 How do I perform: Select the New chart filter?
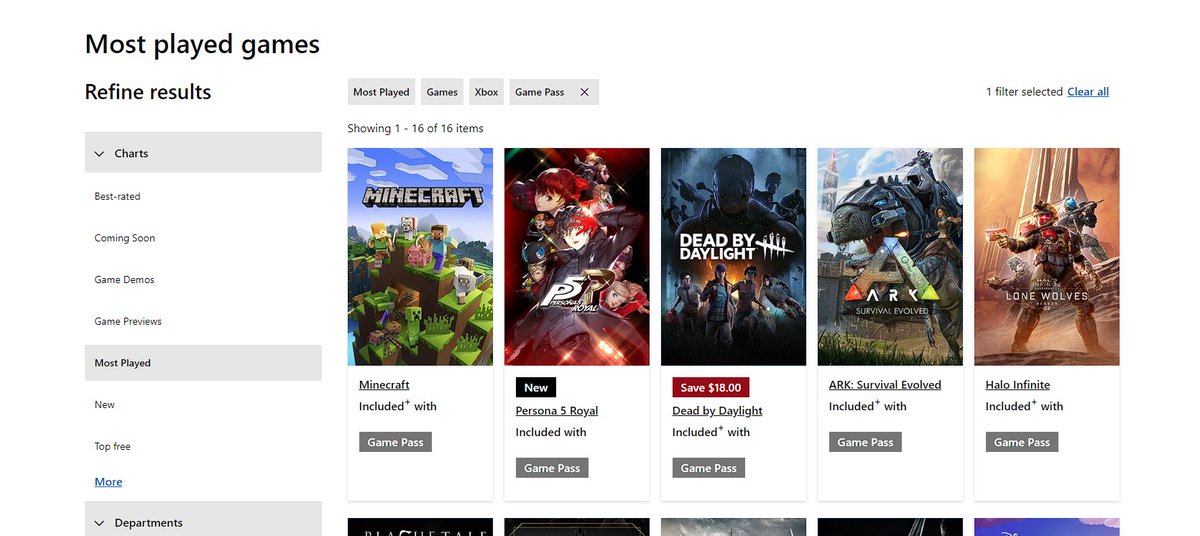(104, 405)
